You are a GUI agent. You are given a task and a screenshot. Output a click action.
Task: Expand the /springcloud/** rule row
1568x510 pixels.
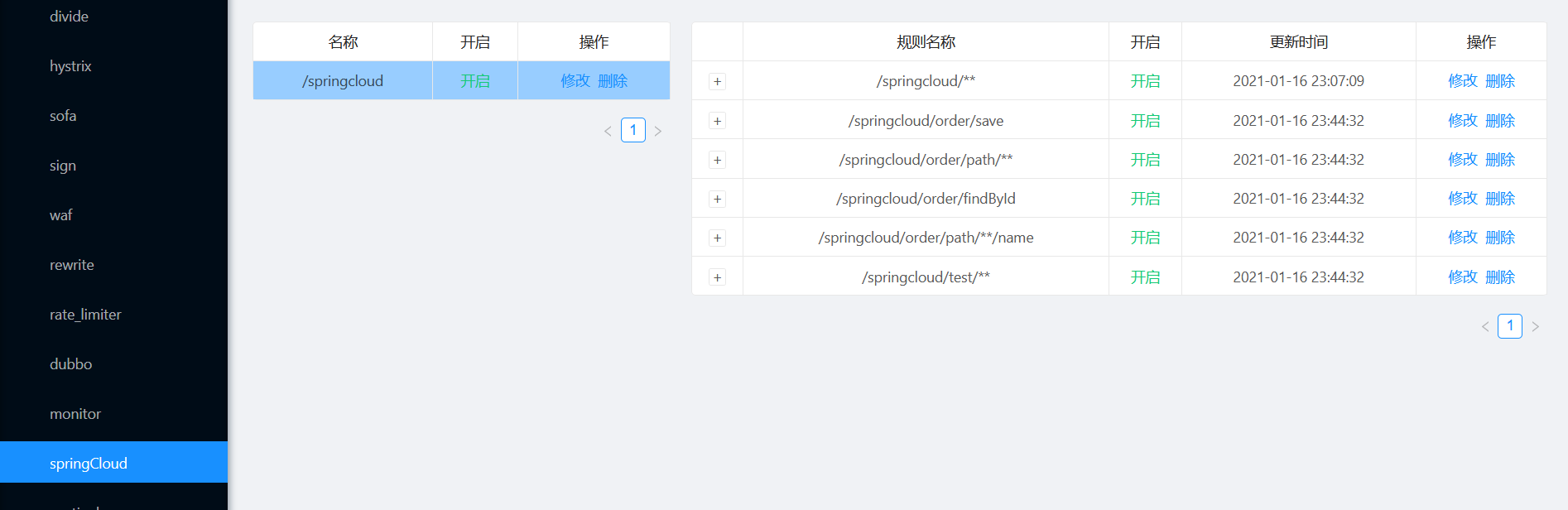pos(718,82)
